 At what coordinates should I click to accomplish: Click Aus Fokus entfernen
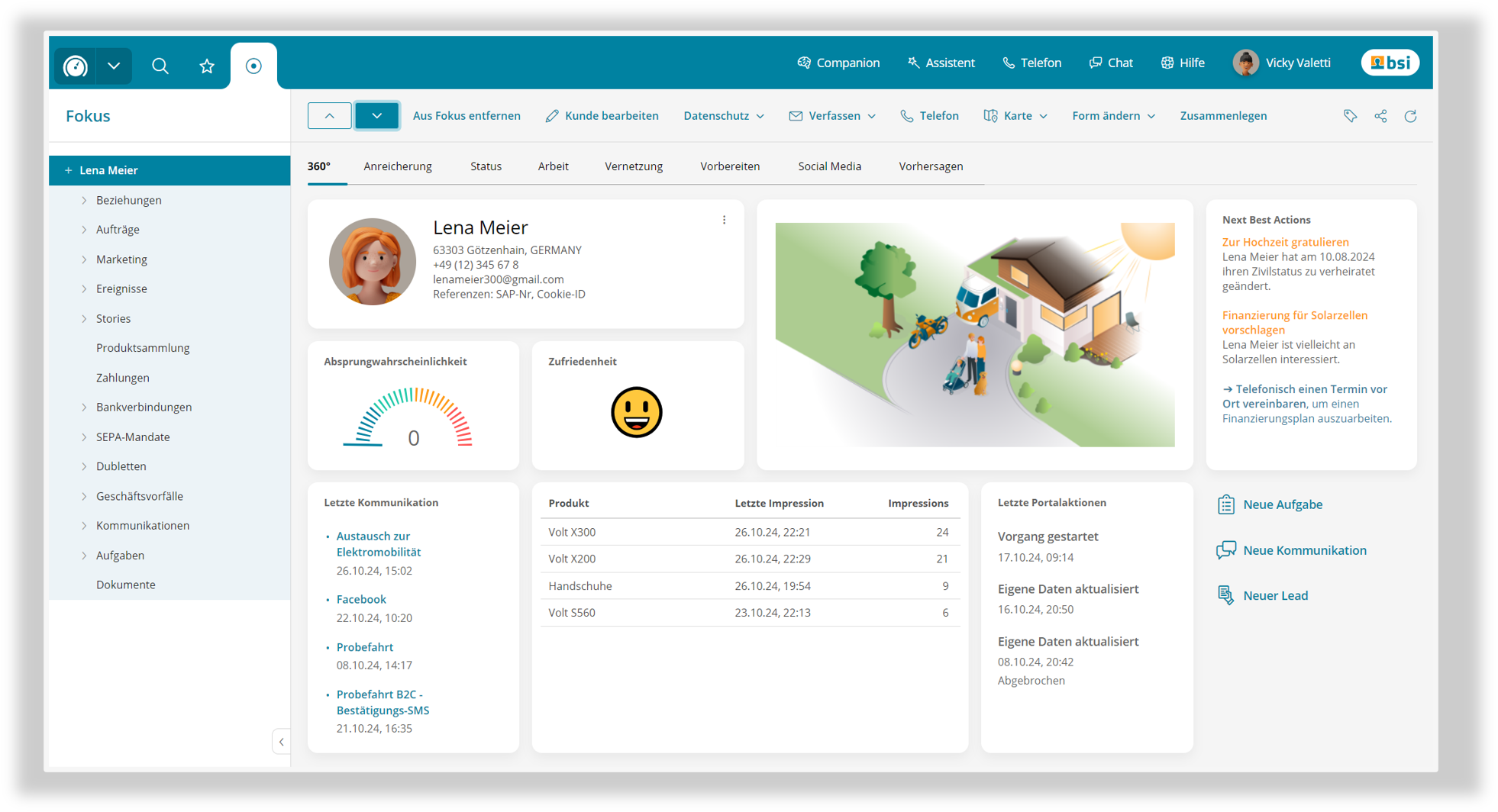(467, 115)
